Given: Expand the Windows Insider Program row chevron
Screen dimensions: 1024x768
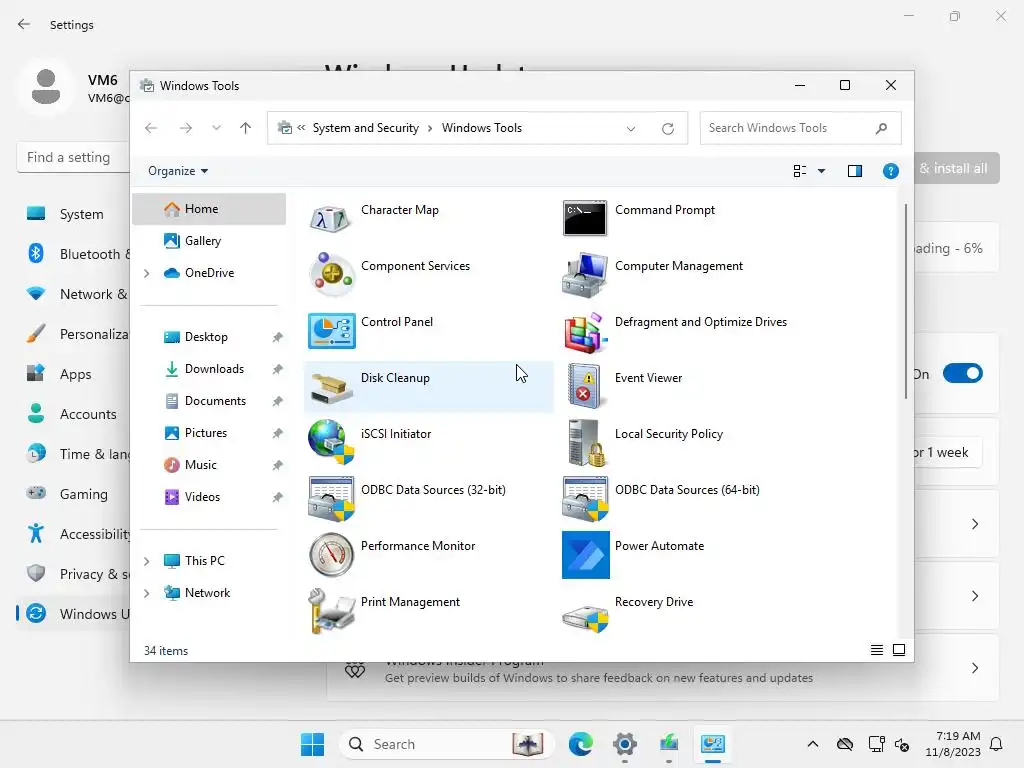Looking at the screenshot, I should (975, 668).
